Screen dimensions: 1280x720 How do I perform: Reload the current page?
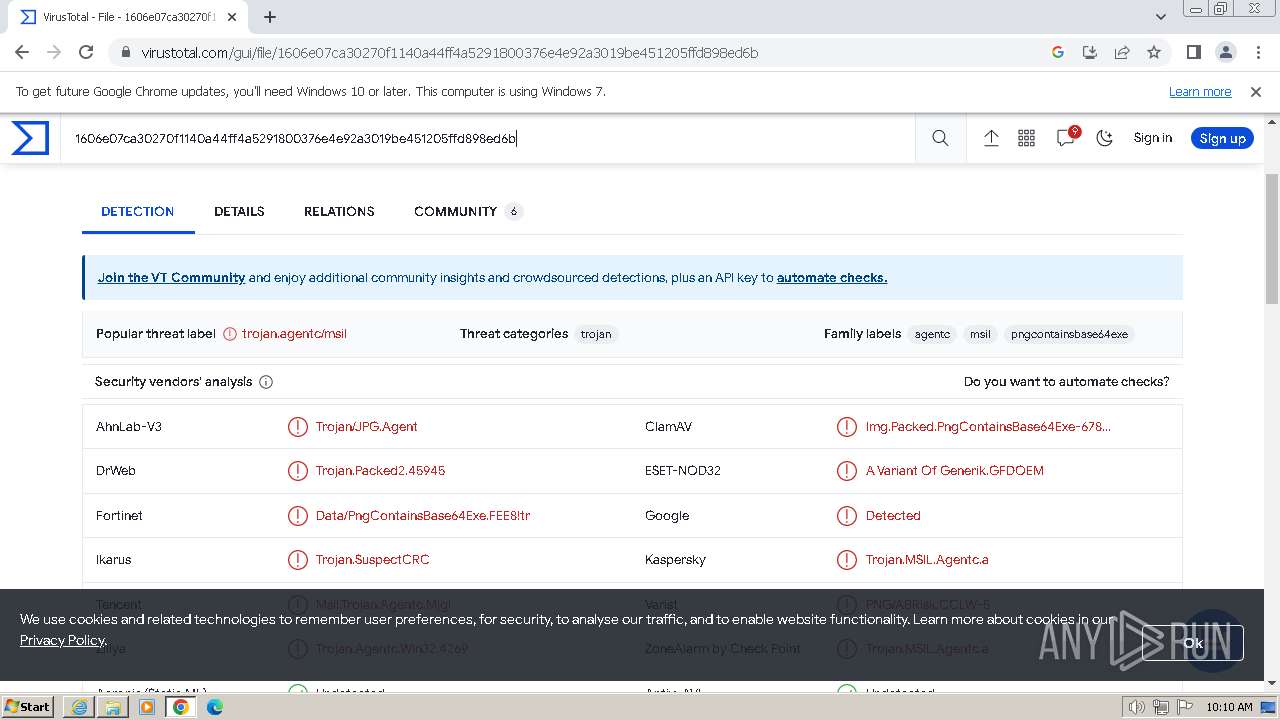86,52
